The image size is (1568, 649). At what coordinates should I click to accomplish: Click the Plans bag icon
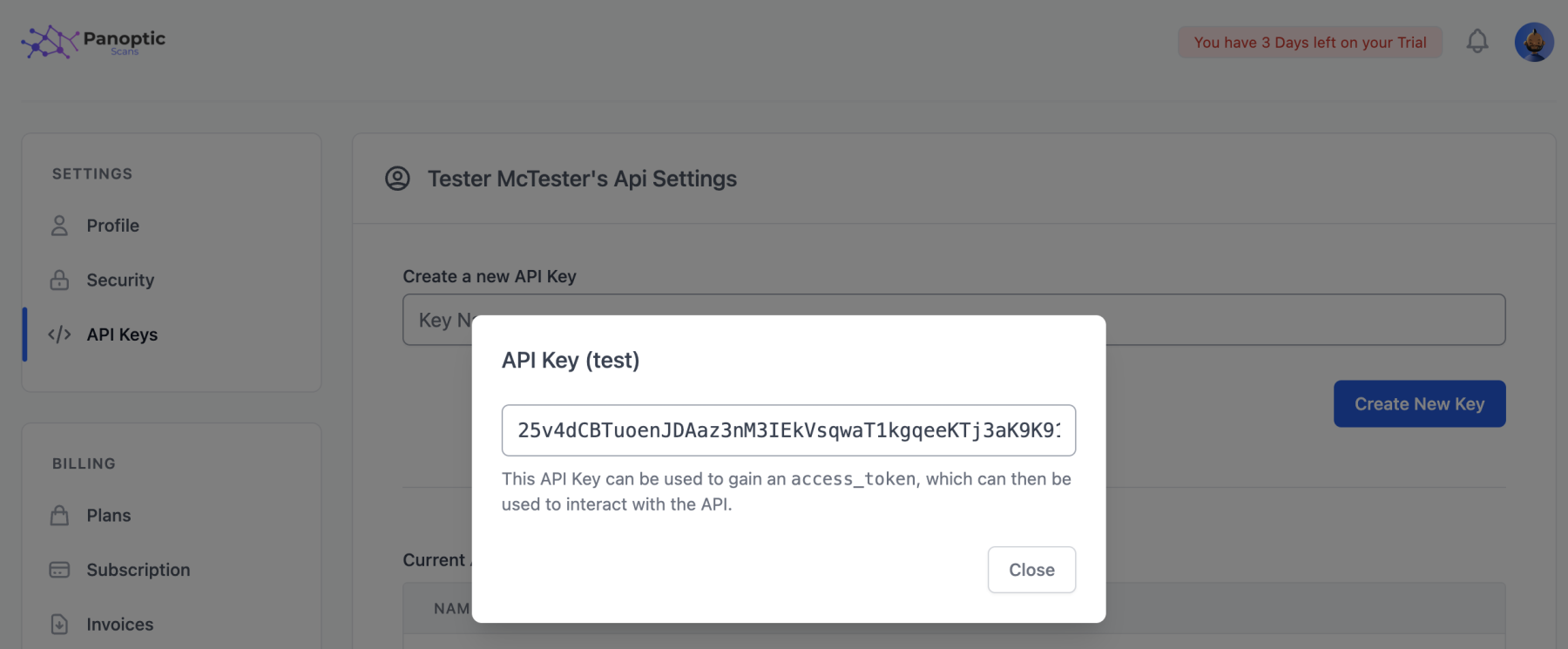(59, 516)
